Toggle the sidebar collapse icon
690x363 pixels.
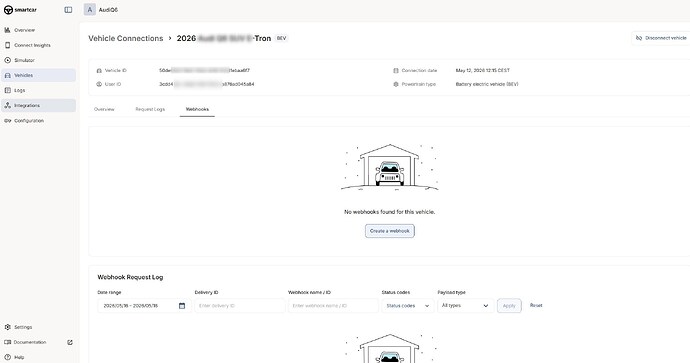pyautogui.click(x=68, y=10)
